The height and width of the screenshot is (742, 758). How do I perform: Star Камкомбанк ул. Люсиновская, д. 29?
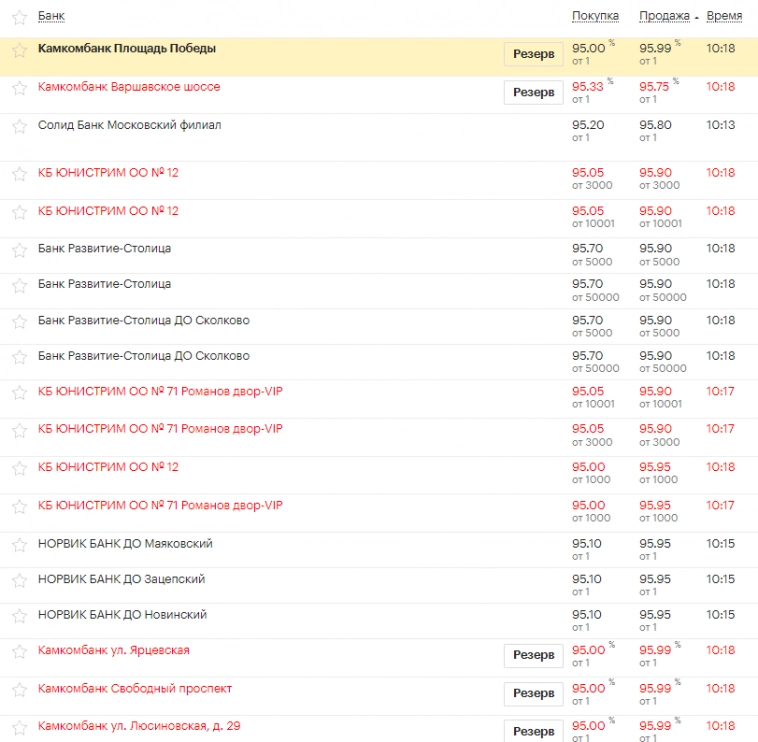(x=20, y=728)
